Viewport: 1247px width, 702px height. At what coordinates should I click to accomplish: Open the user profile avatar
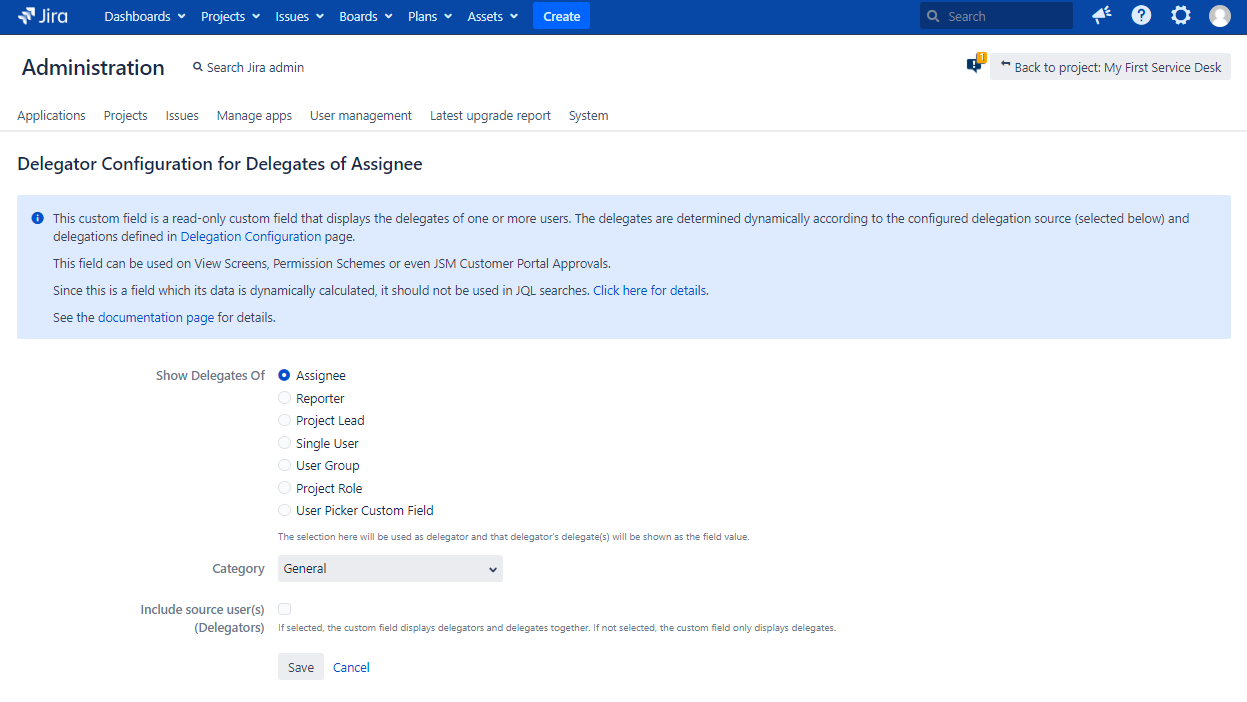(x=1219, y=16)
